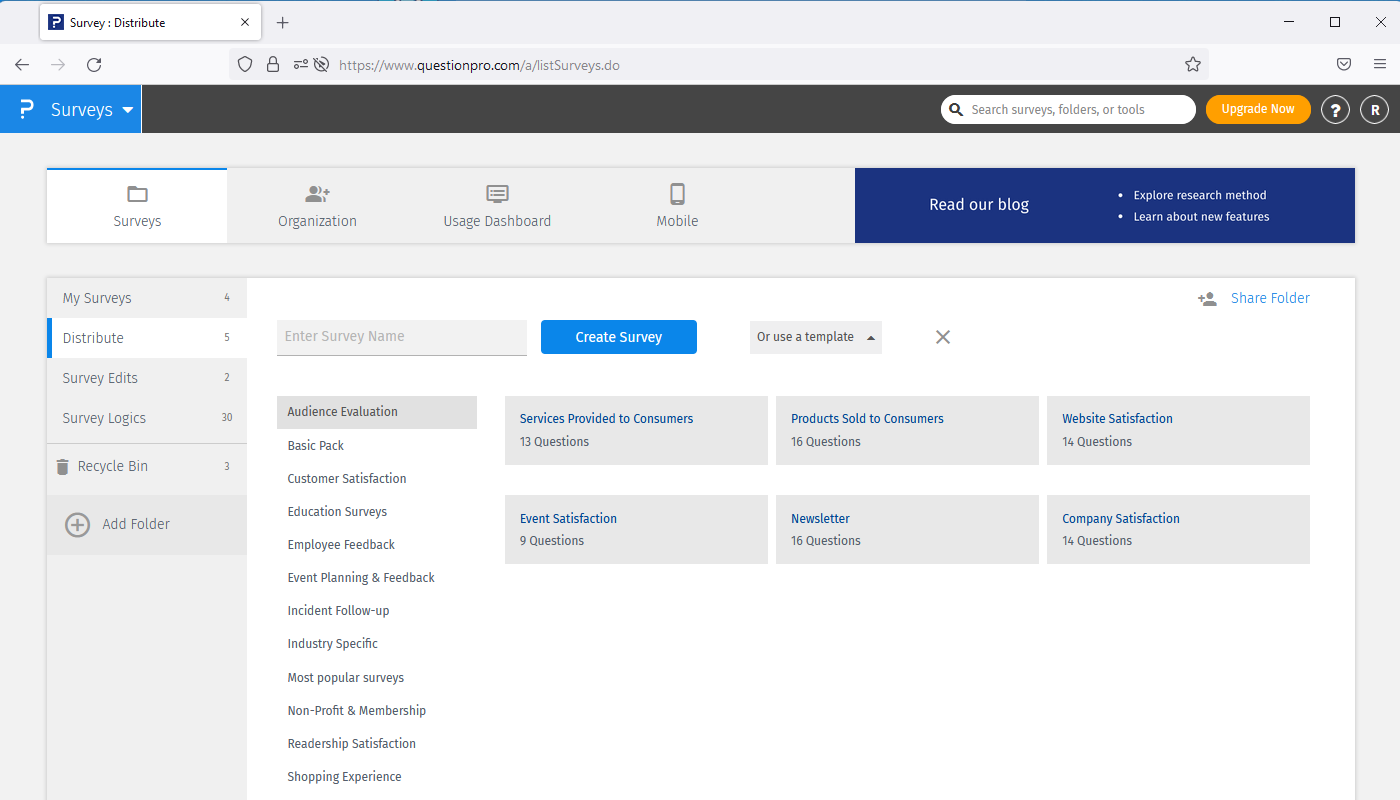Open the browser hamburger menu
This screenshot has height=800, width=1400.
point(1379,65)
